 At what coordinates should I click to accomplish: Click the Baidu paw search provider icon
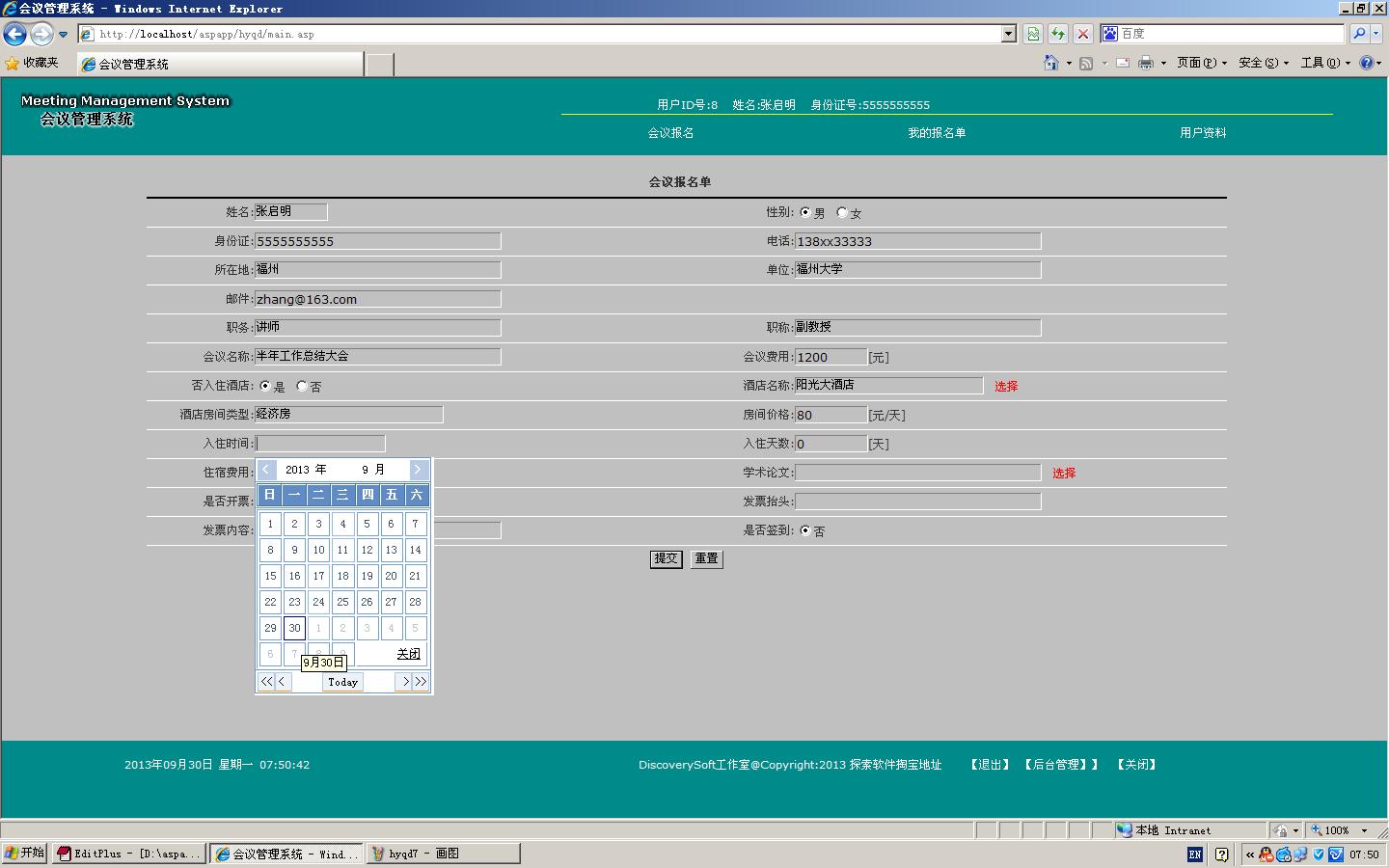[1110, 34]
